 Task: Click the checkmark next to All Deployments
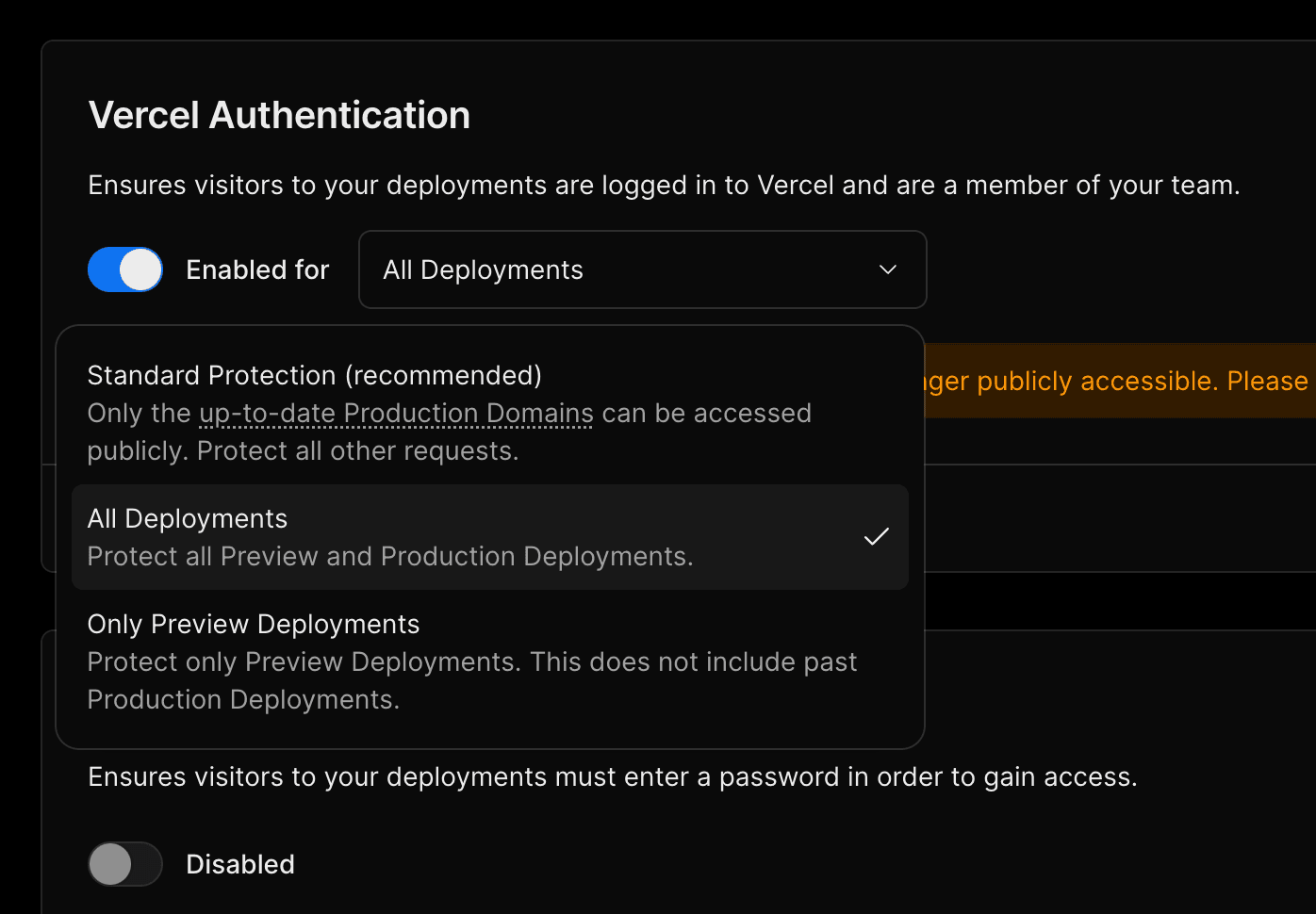876,537
